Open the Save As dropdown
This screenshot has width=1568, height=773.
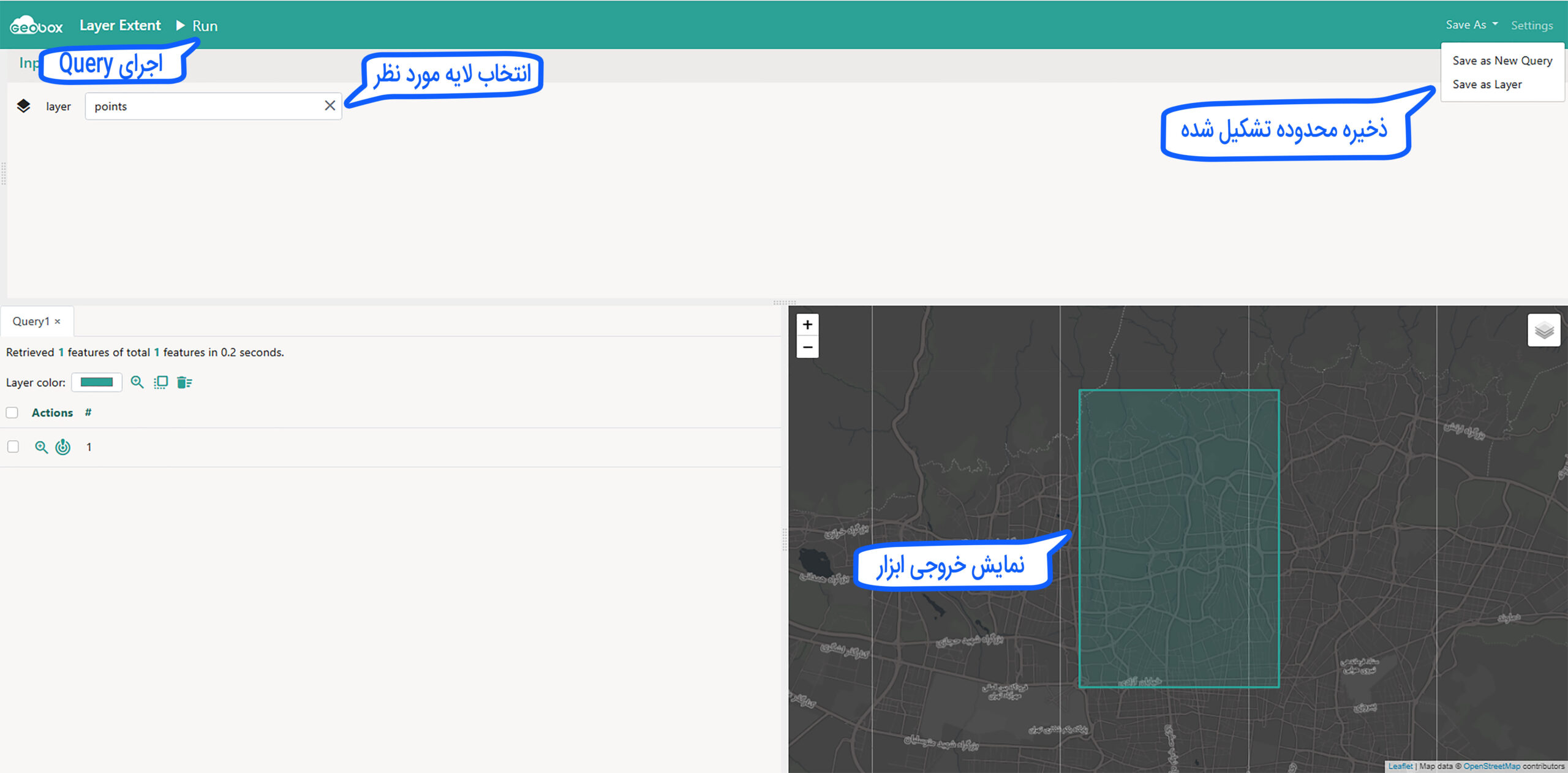pos(1471,25)
